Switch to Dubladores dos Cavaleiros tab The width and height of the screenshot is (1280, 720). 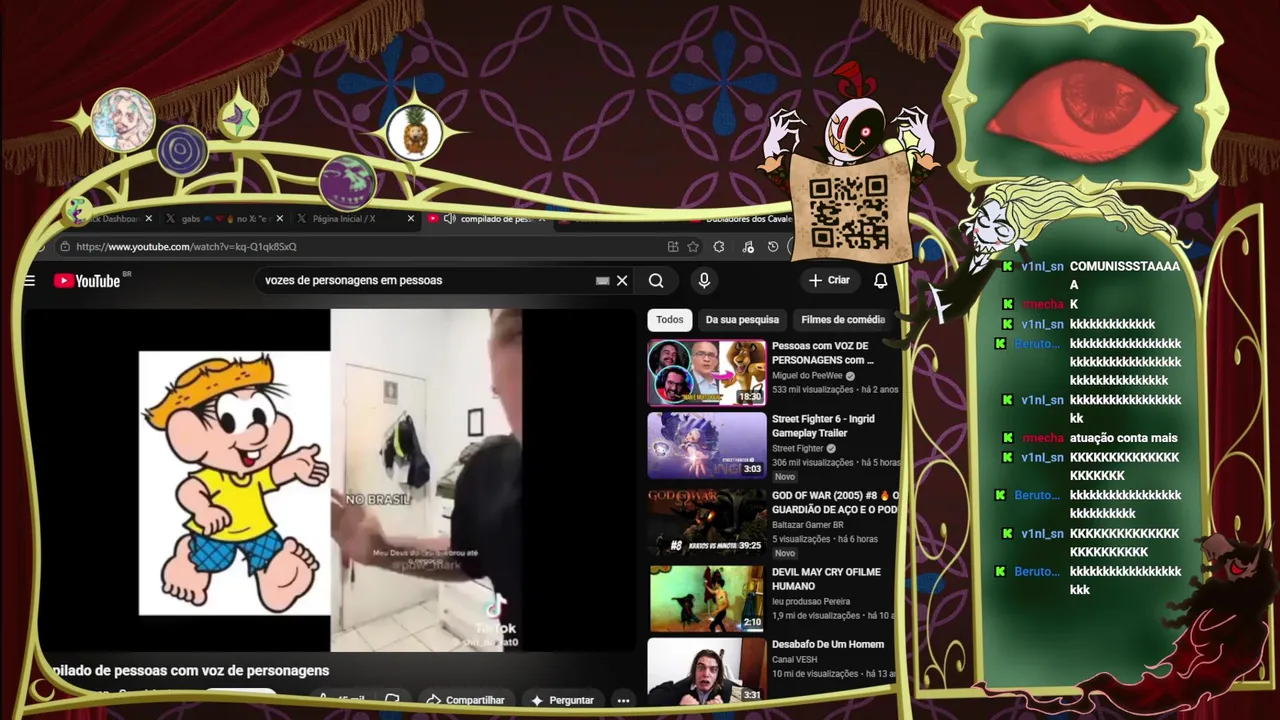click(x=745, y=219)
